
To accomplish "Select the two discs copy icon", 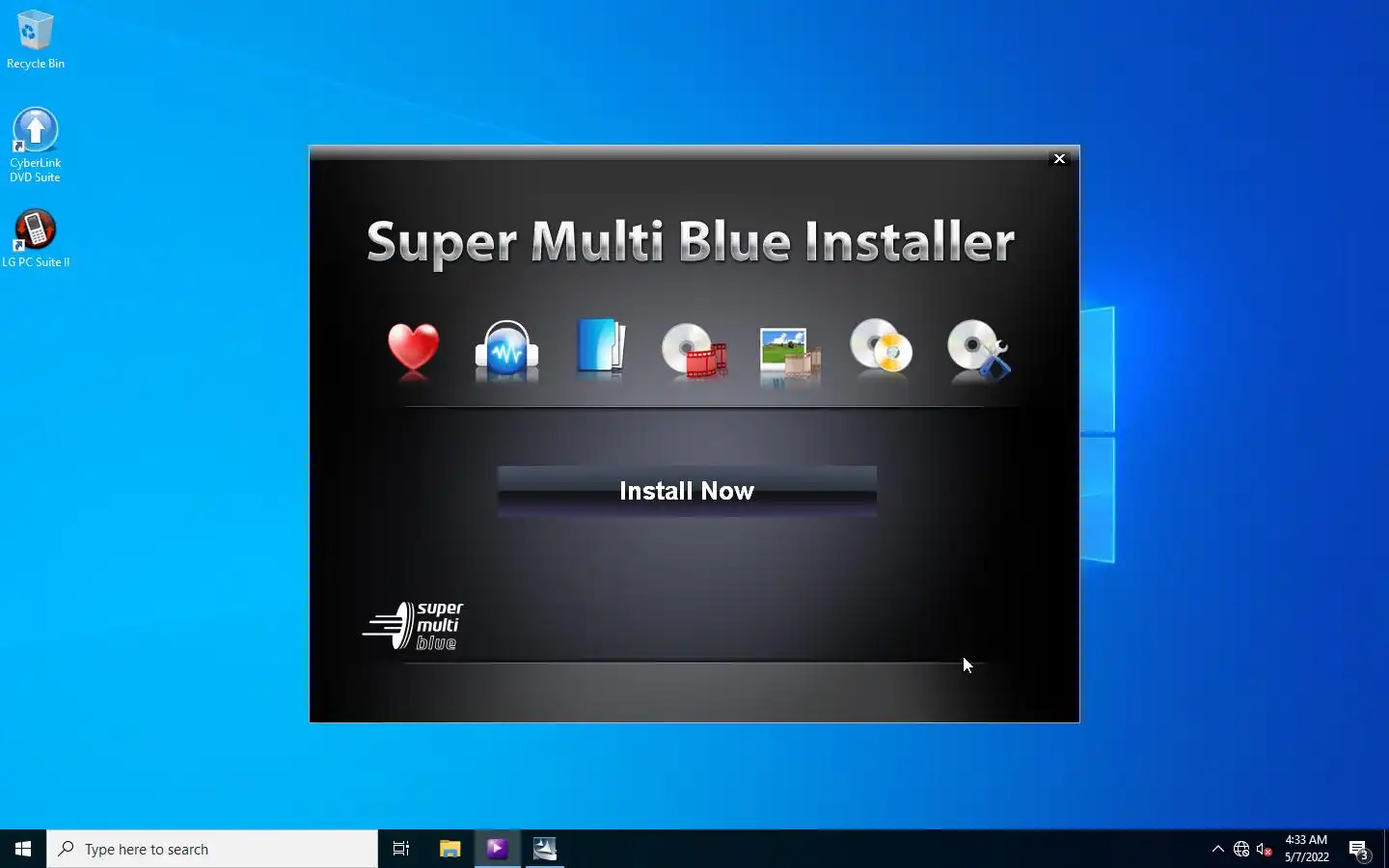I will [x=881, y=345].
